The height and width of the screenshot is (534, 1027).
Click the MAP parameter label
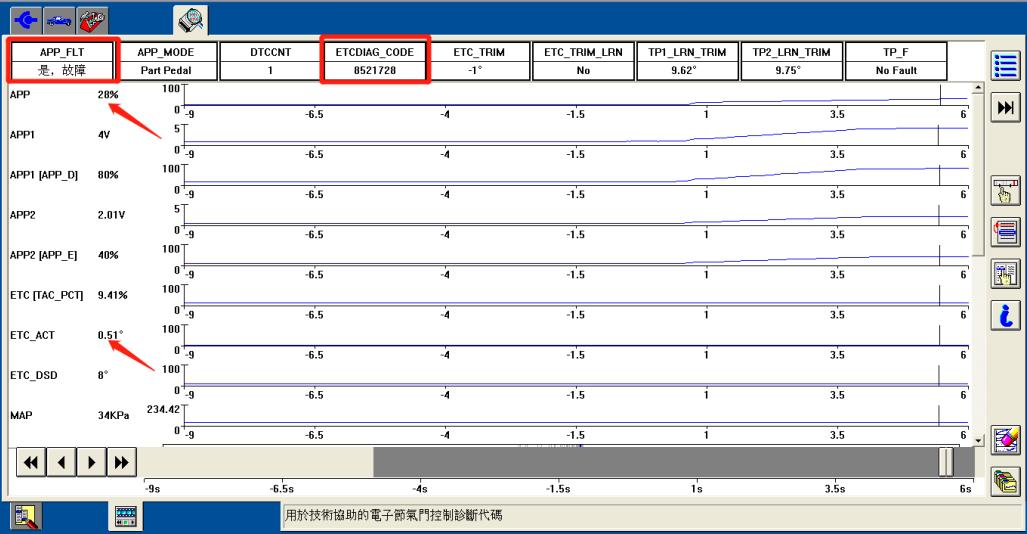pos(21,415)
